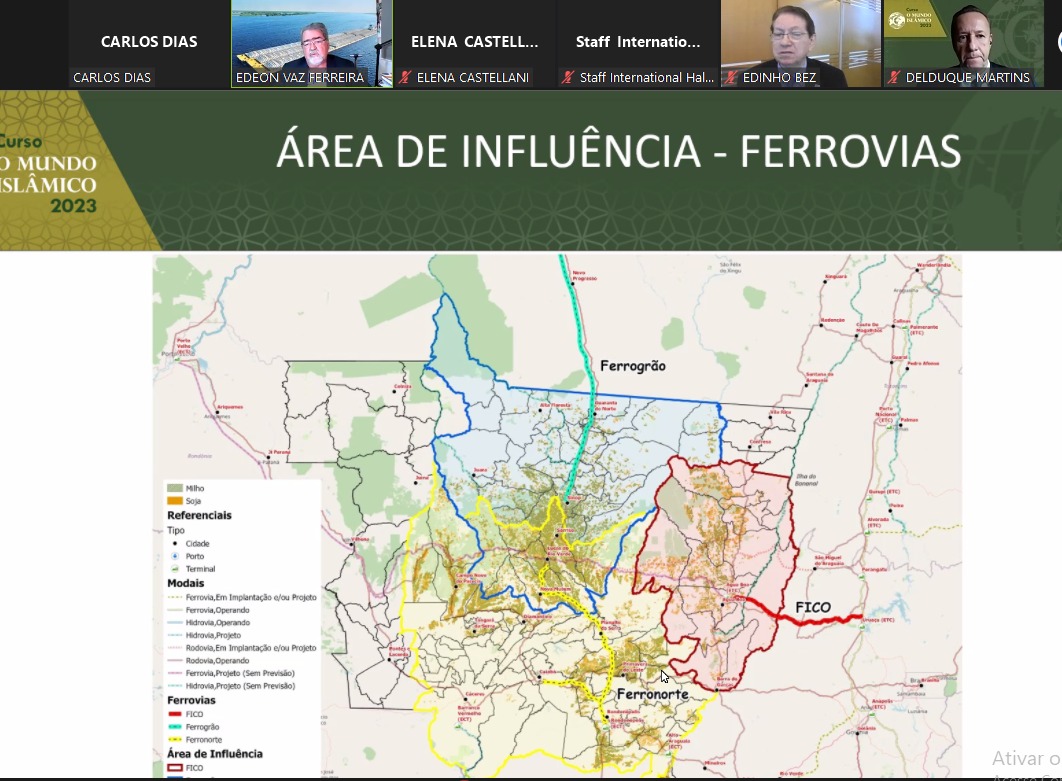The height and width of the screenshot is (781, 1062).
Task: Click the 'Ferronorte' label on the map
Action: [653, 694]
